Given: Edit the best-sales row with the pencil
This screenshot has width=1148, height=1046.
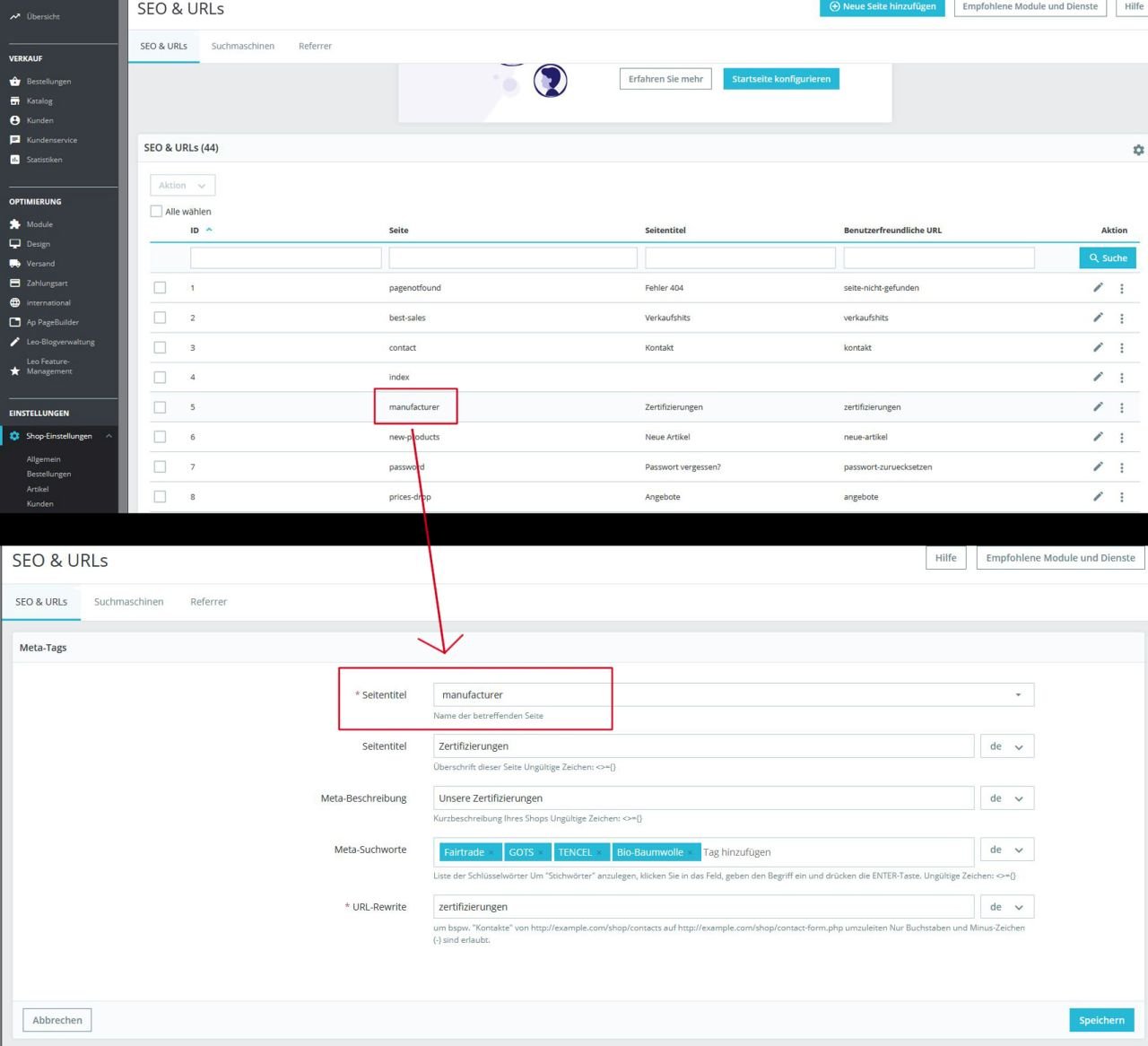Looking at the screenshot, I should [1098, 318].
